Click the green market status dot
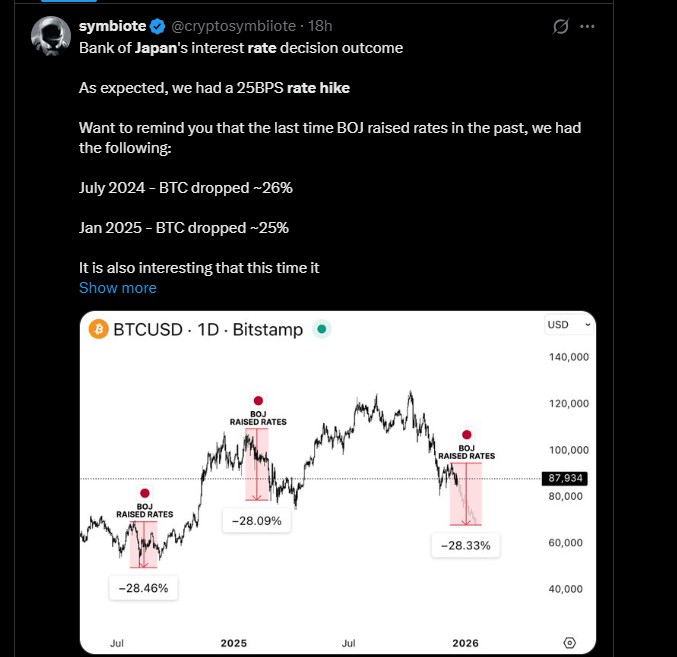This screenshot has height=657, width=677. click(x=322, y=329)
